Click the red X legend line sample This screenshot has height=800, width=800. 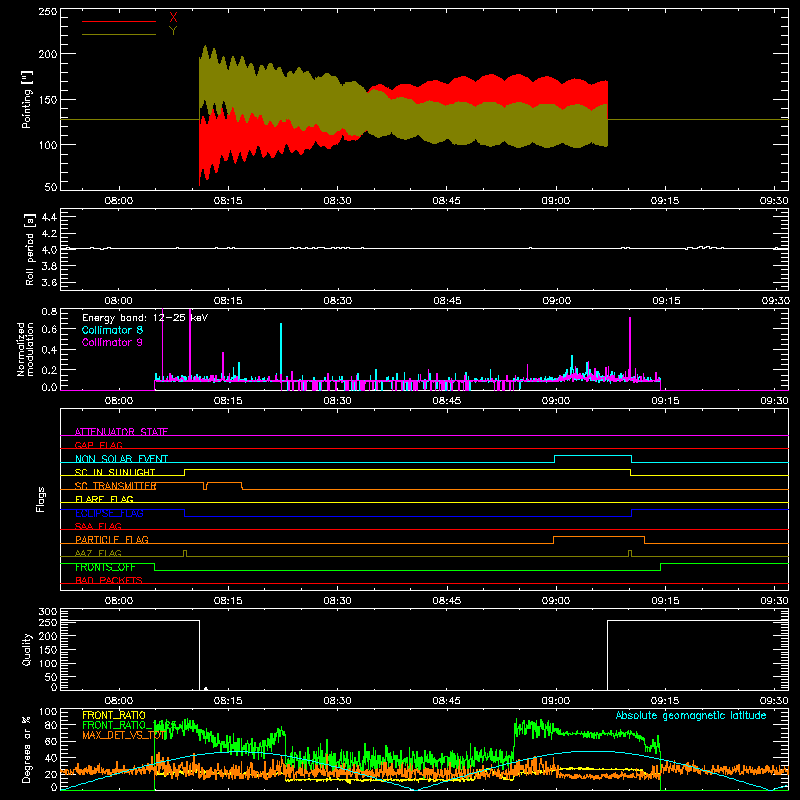119,21
